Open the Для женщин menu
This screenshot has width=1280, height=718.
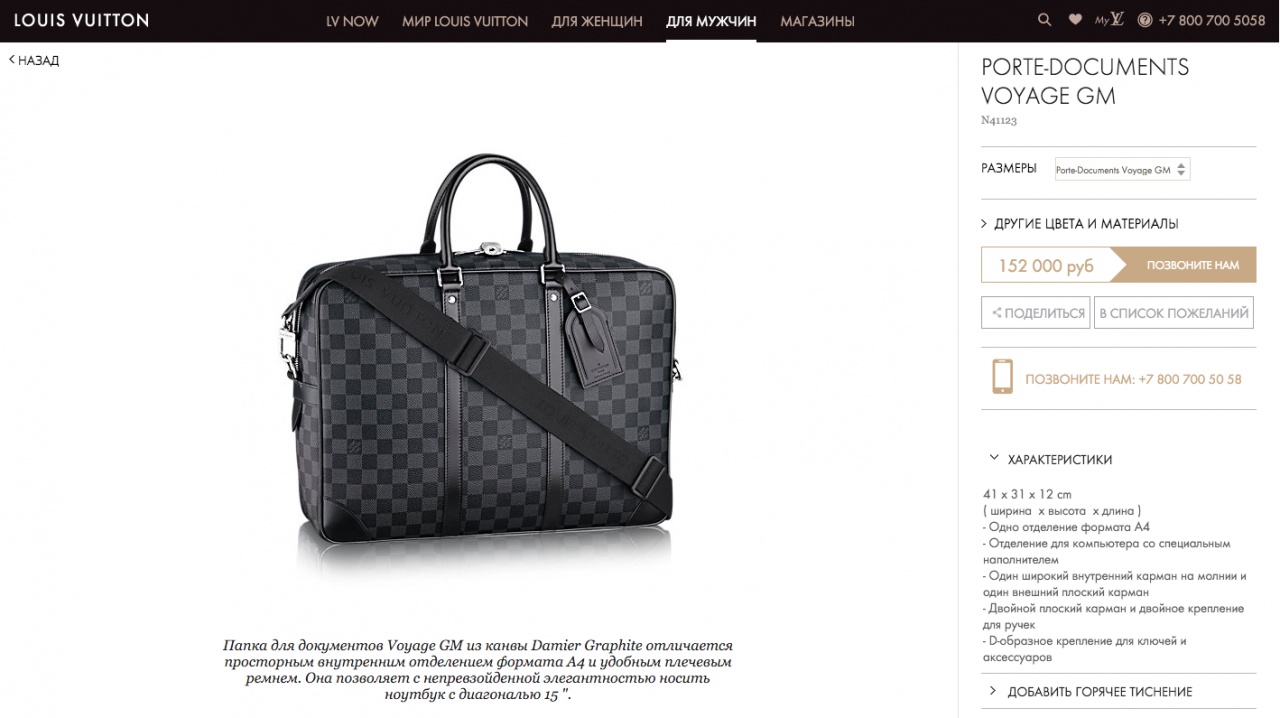(597, 21)
